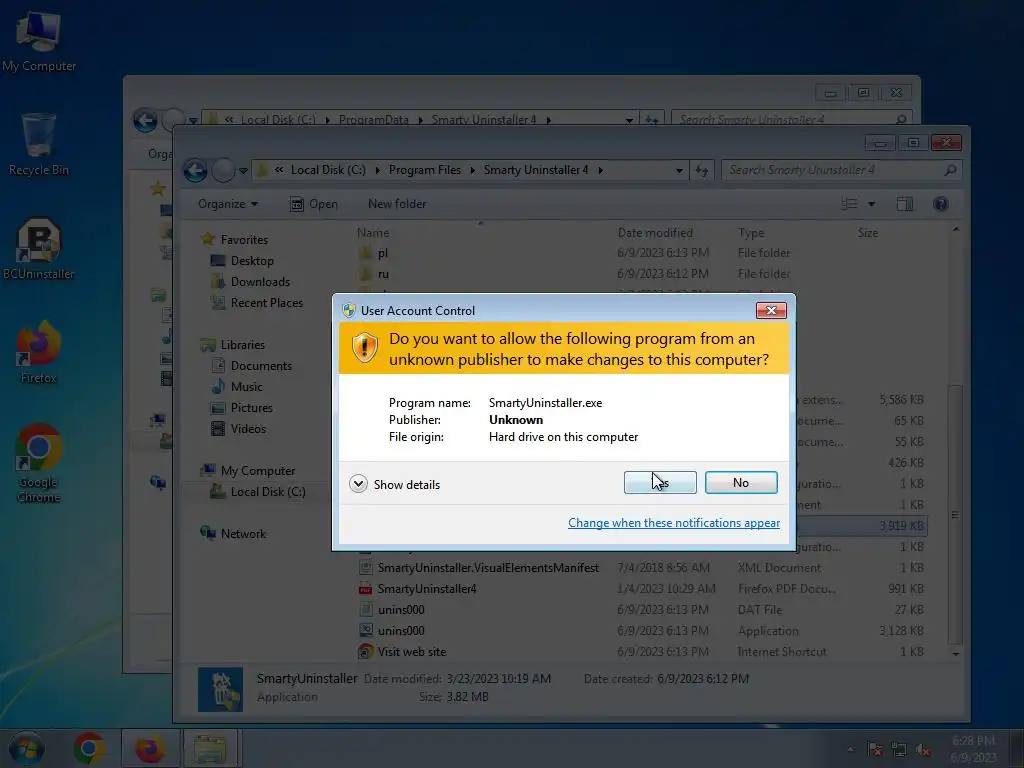Viewport: 1024px width, 768px height.
Task: Click Windows Explorer taskbar button
Action: (210, 748)
